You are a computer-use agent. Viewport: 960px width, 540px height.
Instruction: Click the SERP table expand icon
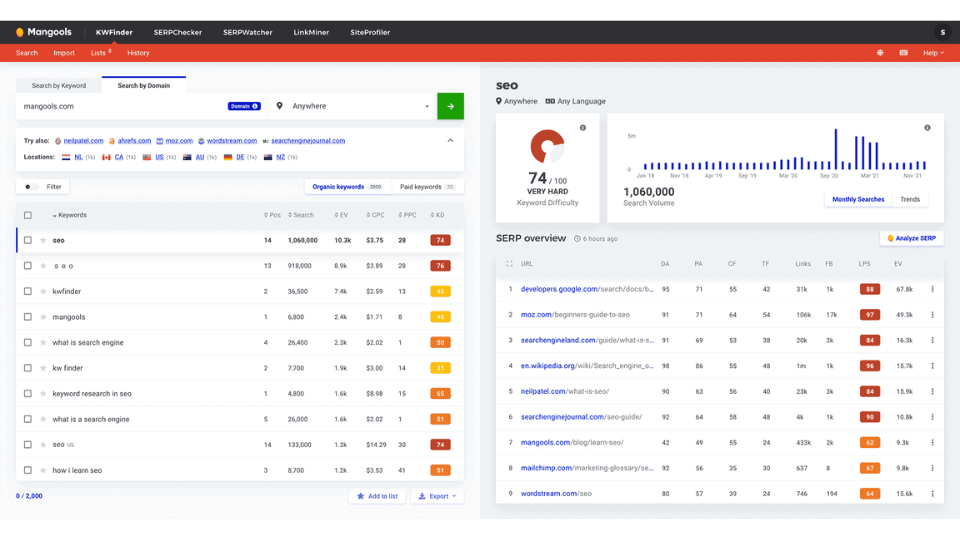click(509, 264)
